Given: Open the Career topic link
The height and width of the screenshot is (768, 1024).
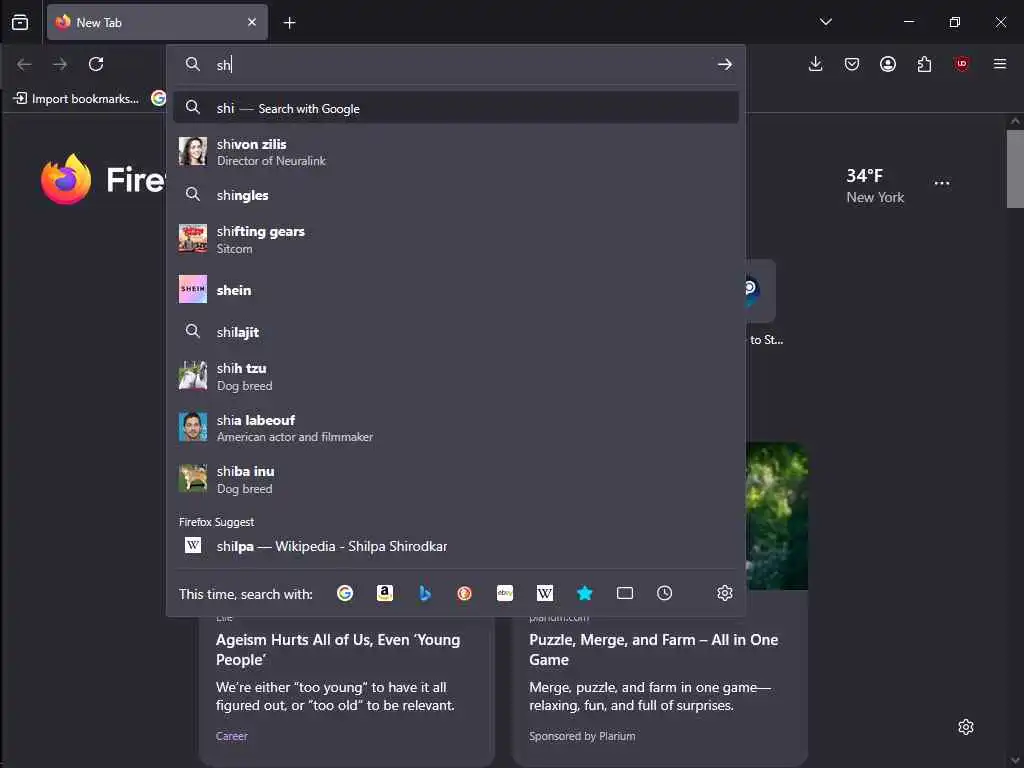Looking at the screenshot, I should click(x=232, y=736).
